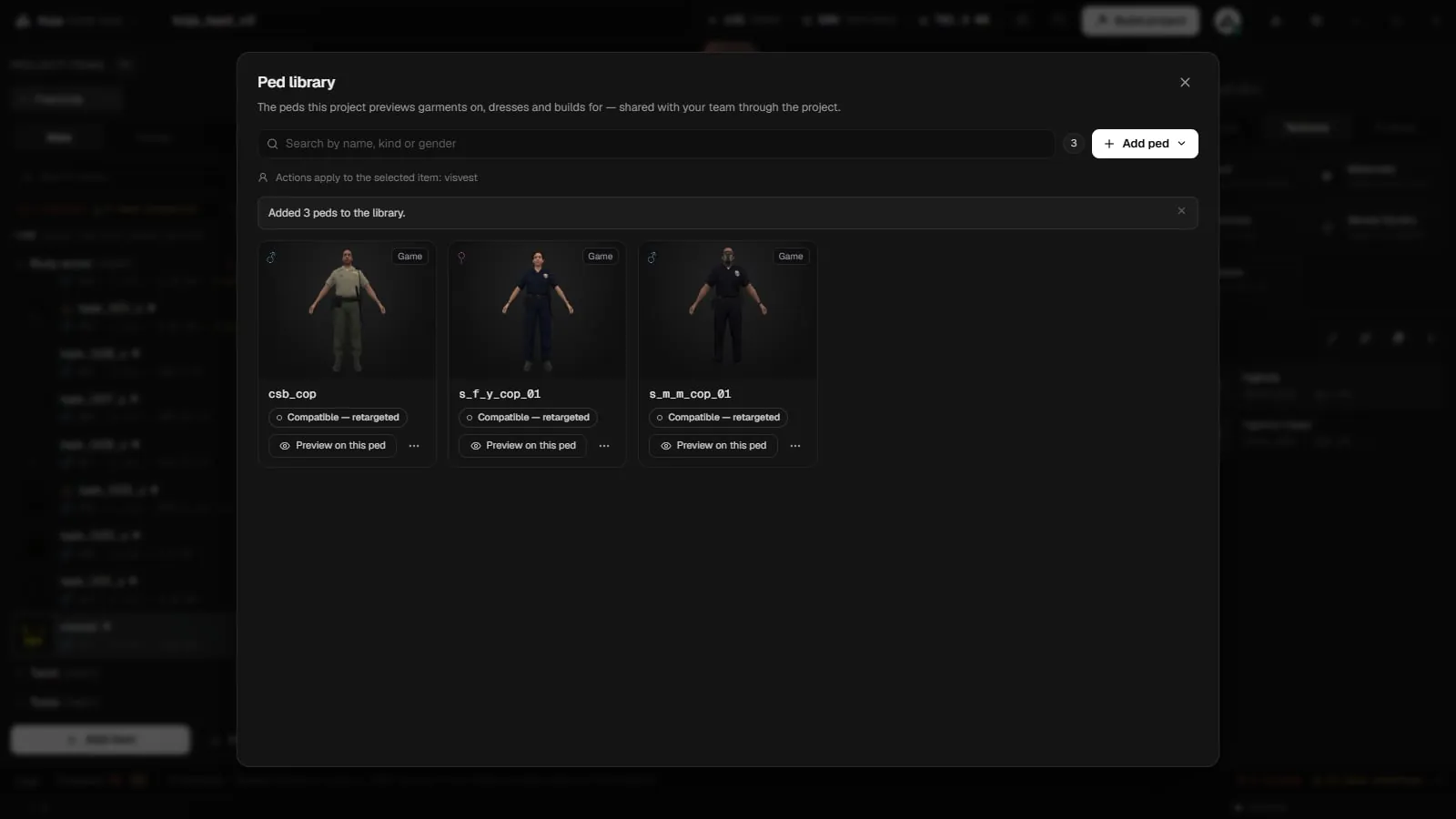1456x819 pixels.
Task: Click the Game tag on s_m_m_cop_01 card
Action: 791,257
